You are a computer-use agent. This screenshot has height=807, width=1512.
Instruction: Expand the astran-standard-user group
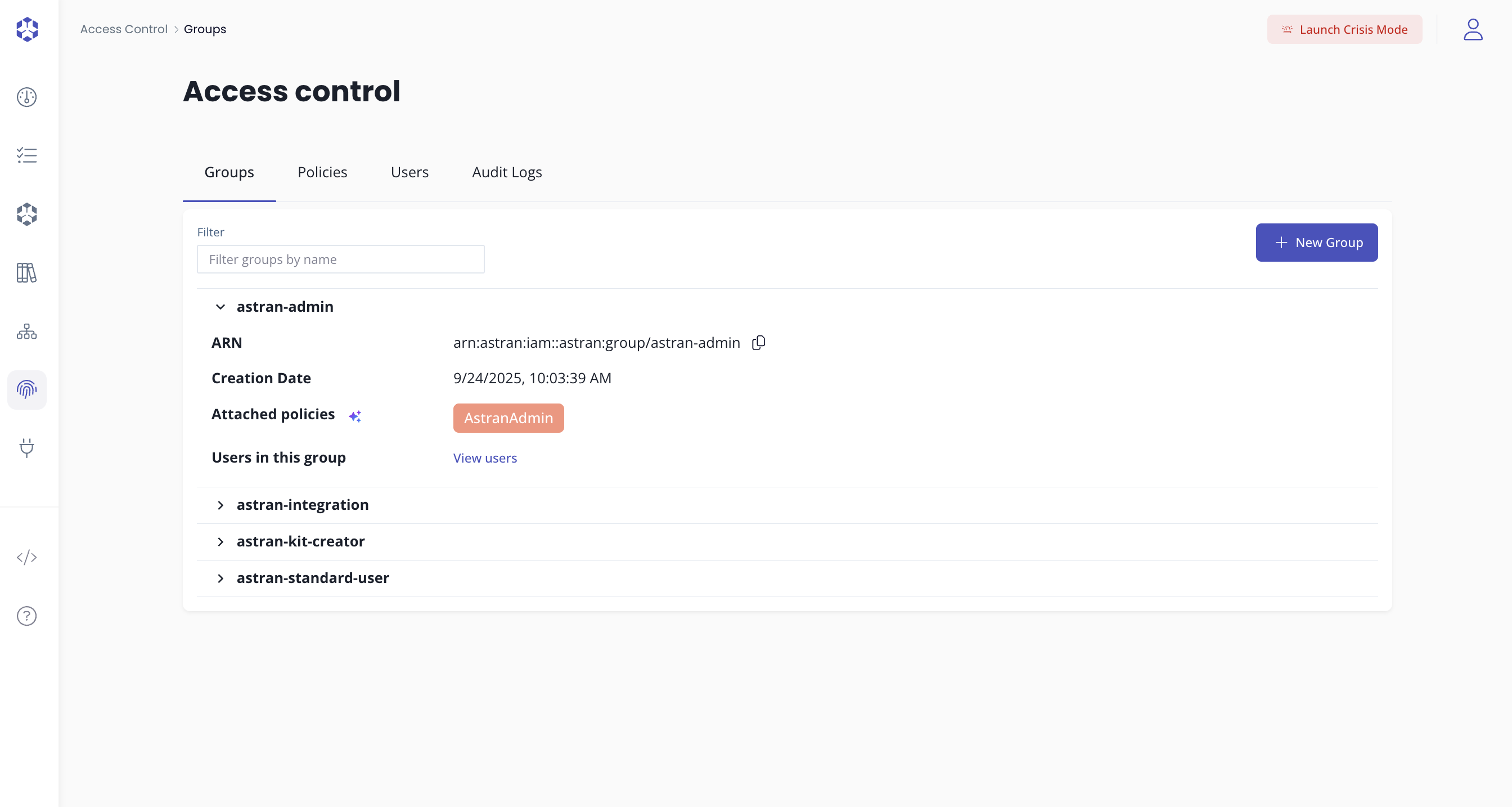tap(220, 578)
